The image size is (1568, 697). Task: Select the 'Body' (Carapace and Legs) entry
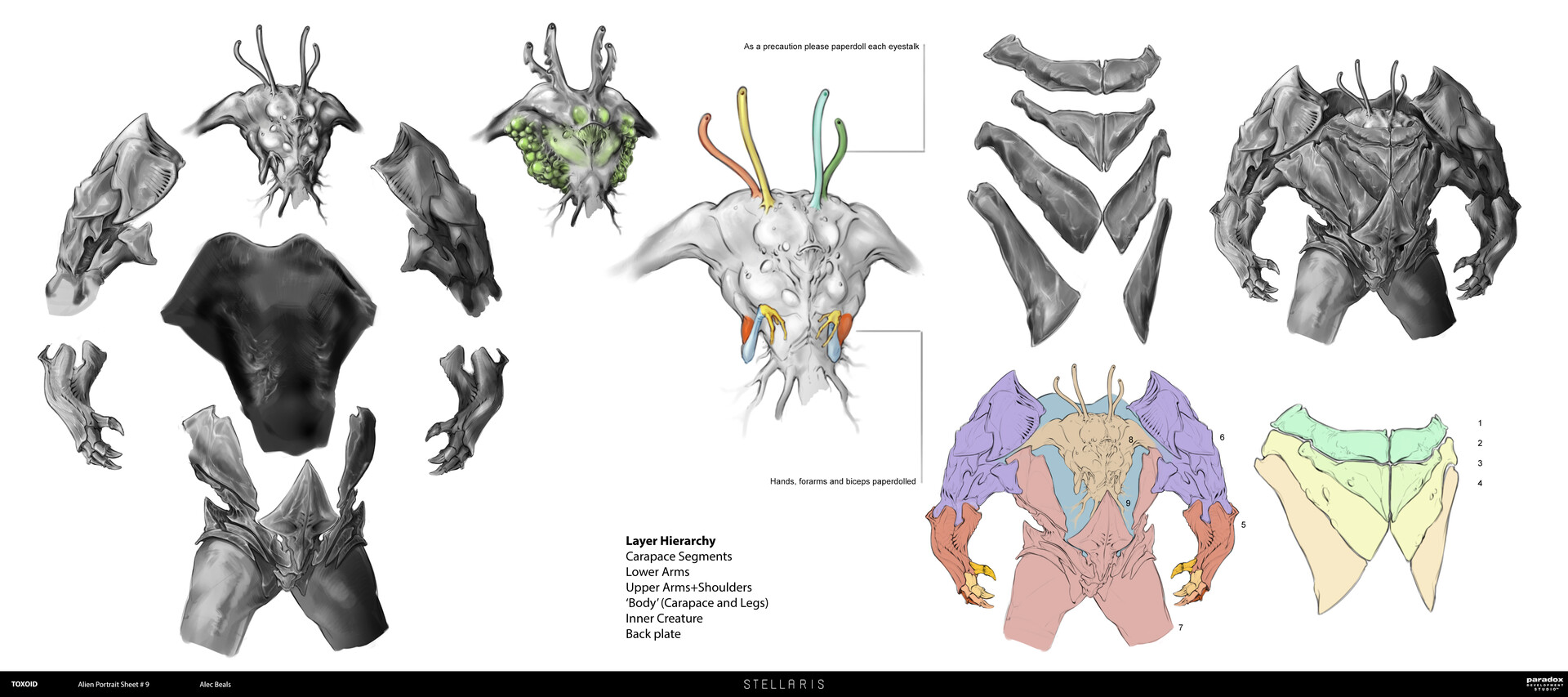697,603
